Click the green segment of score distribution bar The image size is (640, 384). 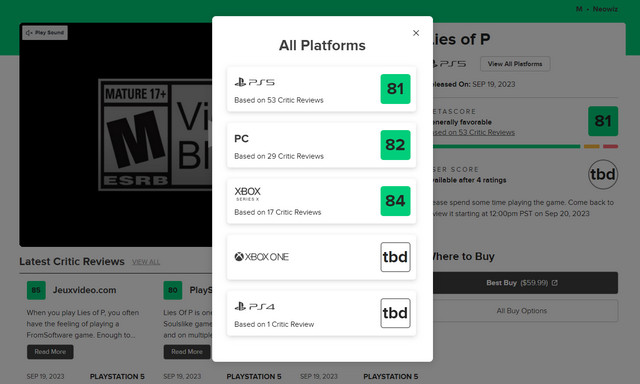[x=507, y=146]
